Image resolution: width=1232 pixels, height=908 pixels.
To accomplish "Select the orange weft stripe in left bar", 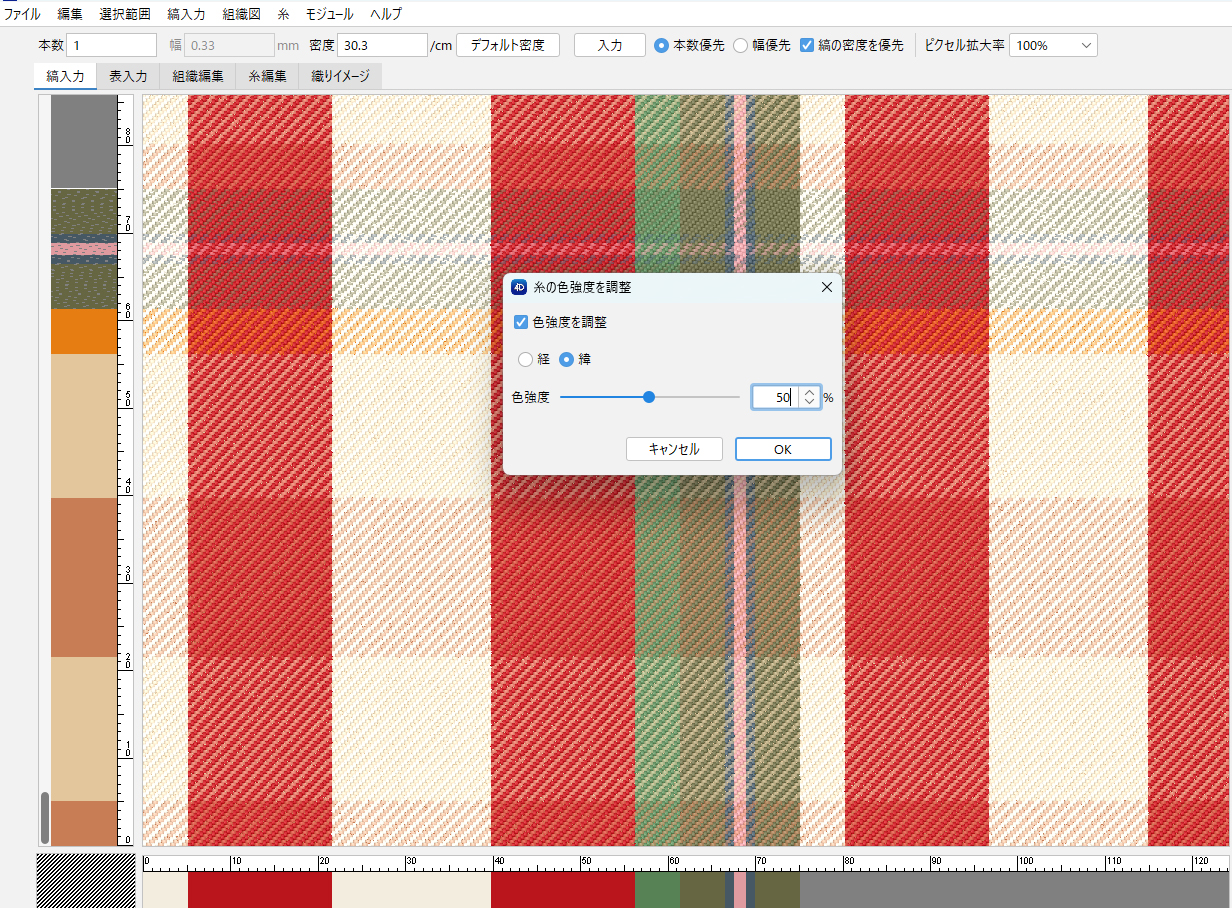I will tap(84, 331).
